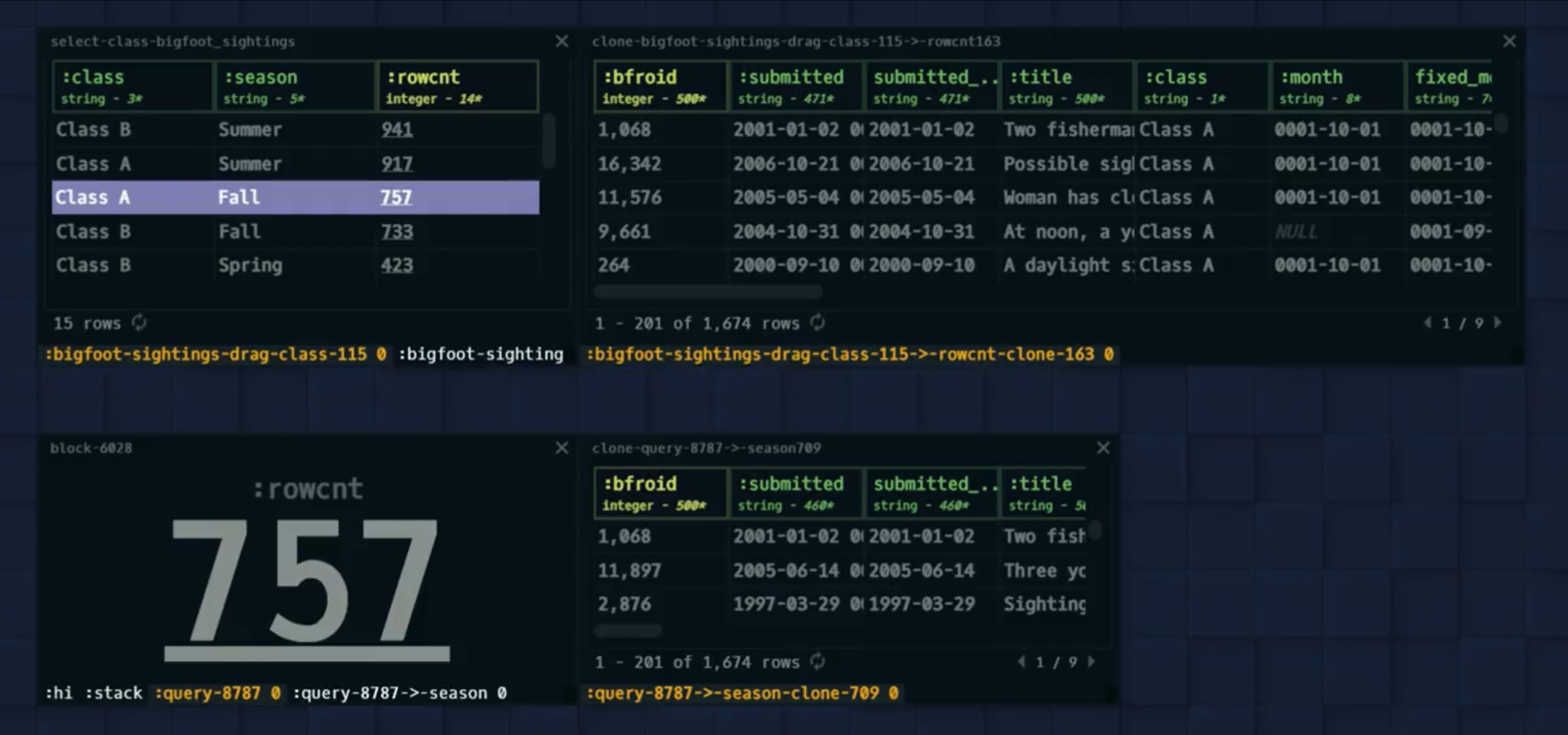Click the 941 rowcnt link
Image resolution: width=1568 pixels, height=735 pixels.
click(397, 129)
